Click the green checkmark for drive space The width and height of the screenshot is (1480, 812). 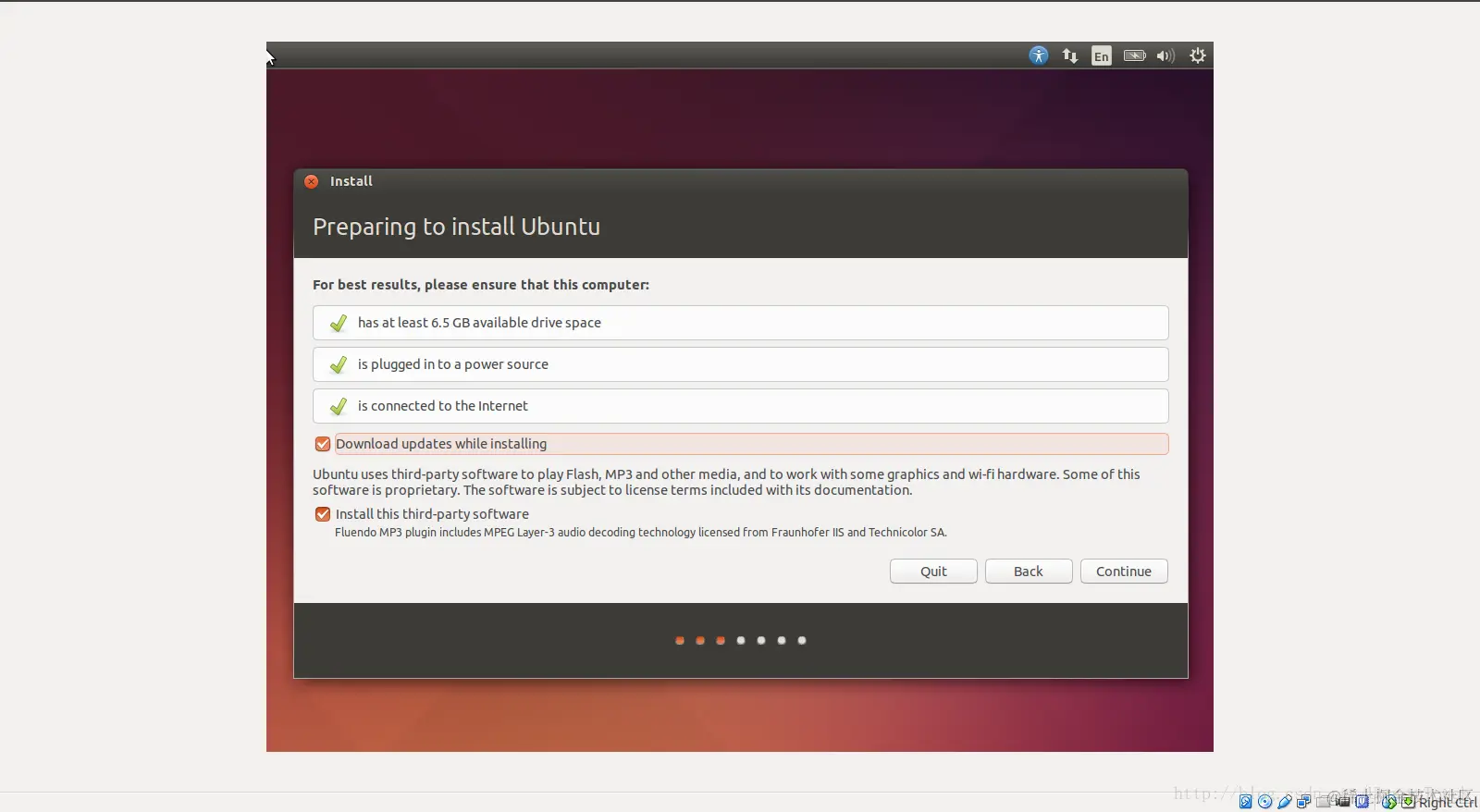(x=339, y=323)
